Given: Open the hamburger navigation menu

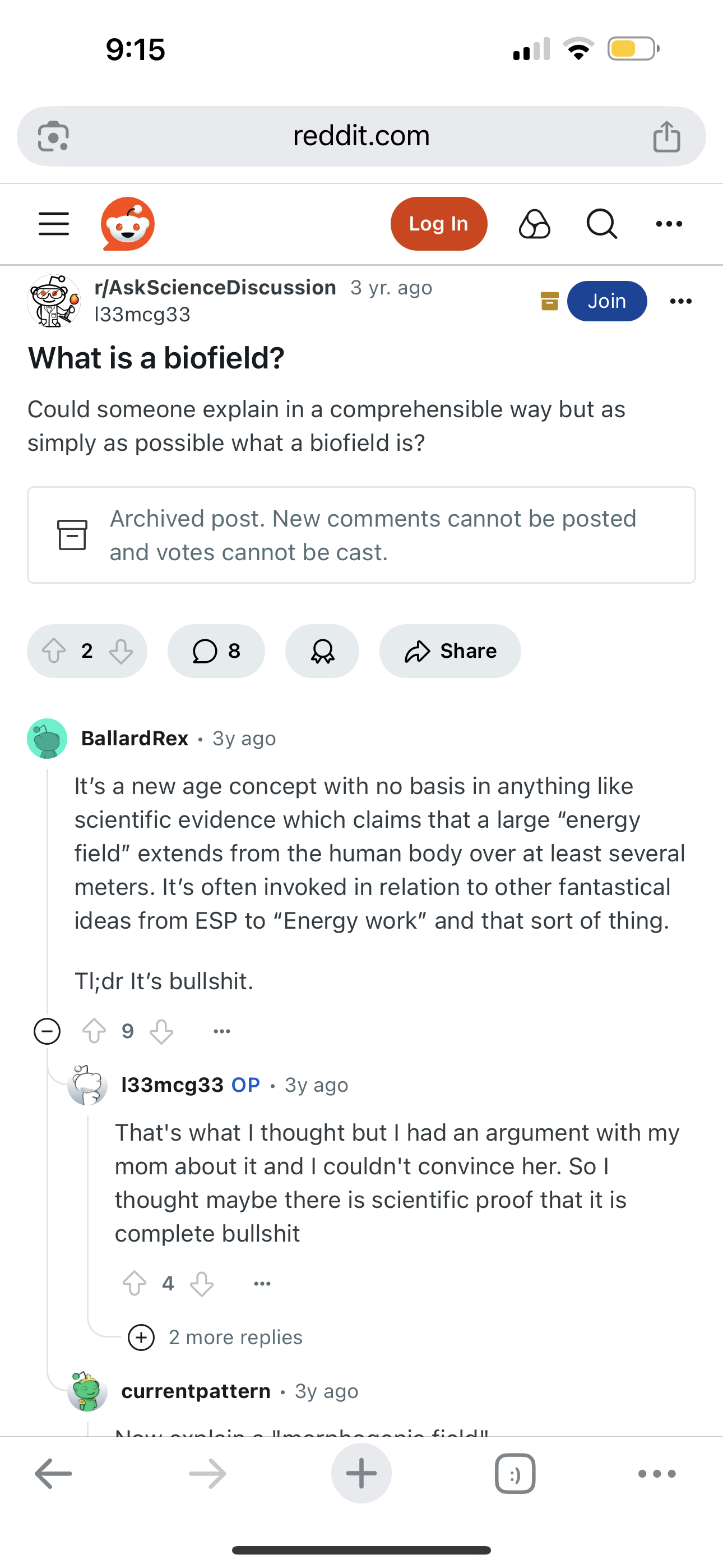Looking at the screenshot, I should click(x=54, y=224).
